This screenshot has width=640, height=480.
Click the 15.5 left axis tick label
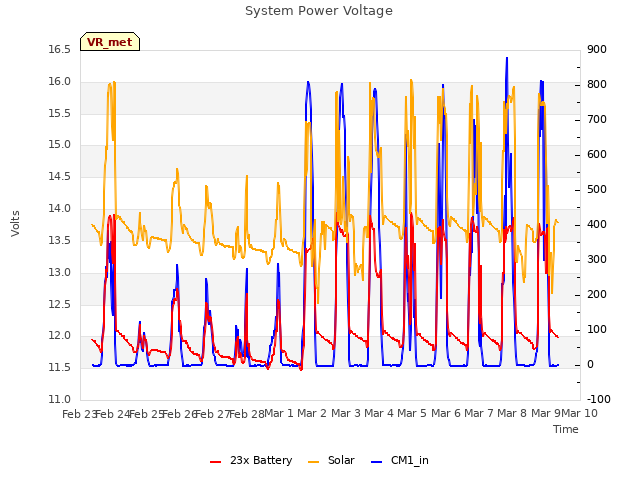coord(60,113)
